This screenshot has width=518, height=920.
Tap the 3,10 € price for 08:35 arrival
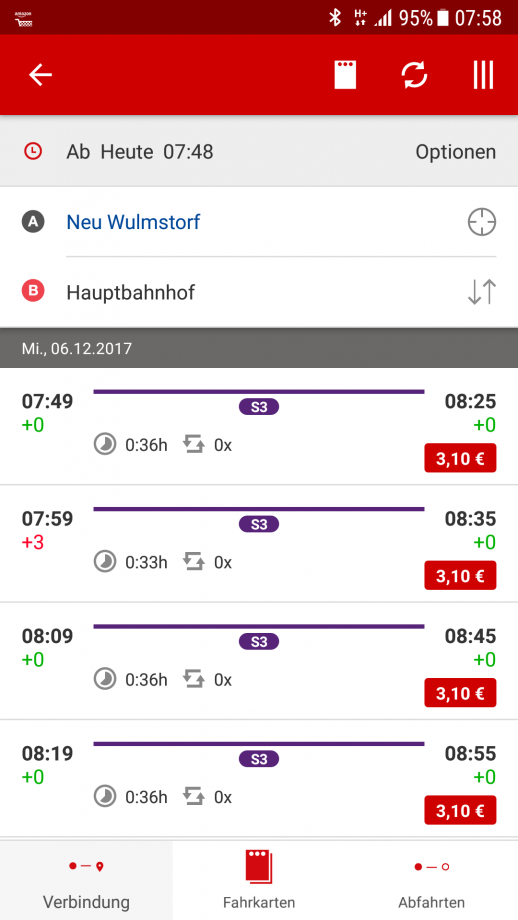click(x=461, y=576)
